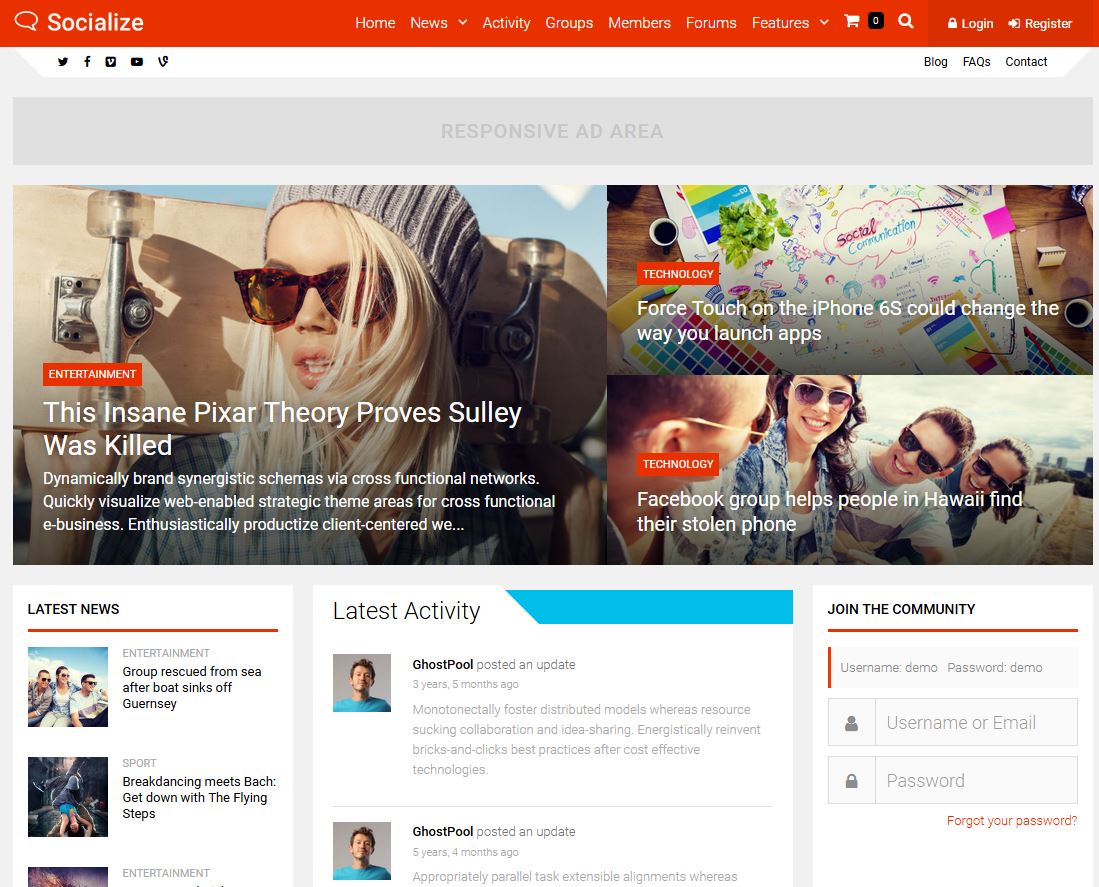Expand the Features menu dropdown arrow
1099x887 pixels.
point(824,22)
